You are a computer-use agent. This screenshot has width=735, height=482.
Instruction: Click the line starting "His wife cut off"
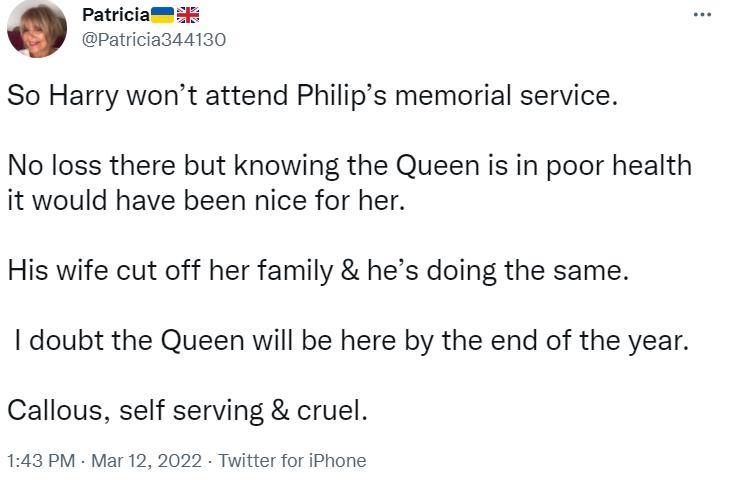click(317, 269)
